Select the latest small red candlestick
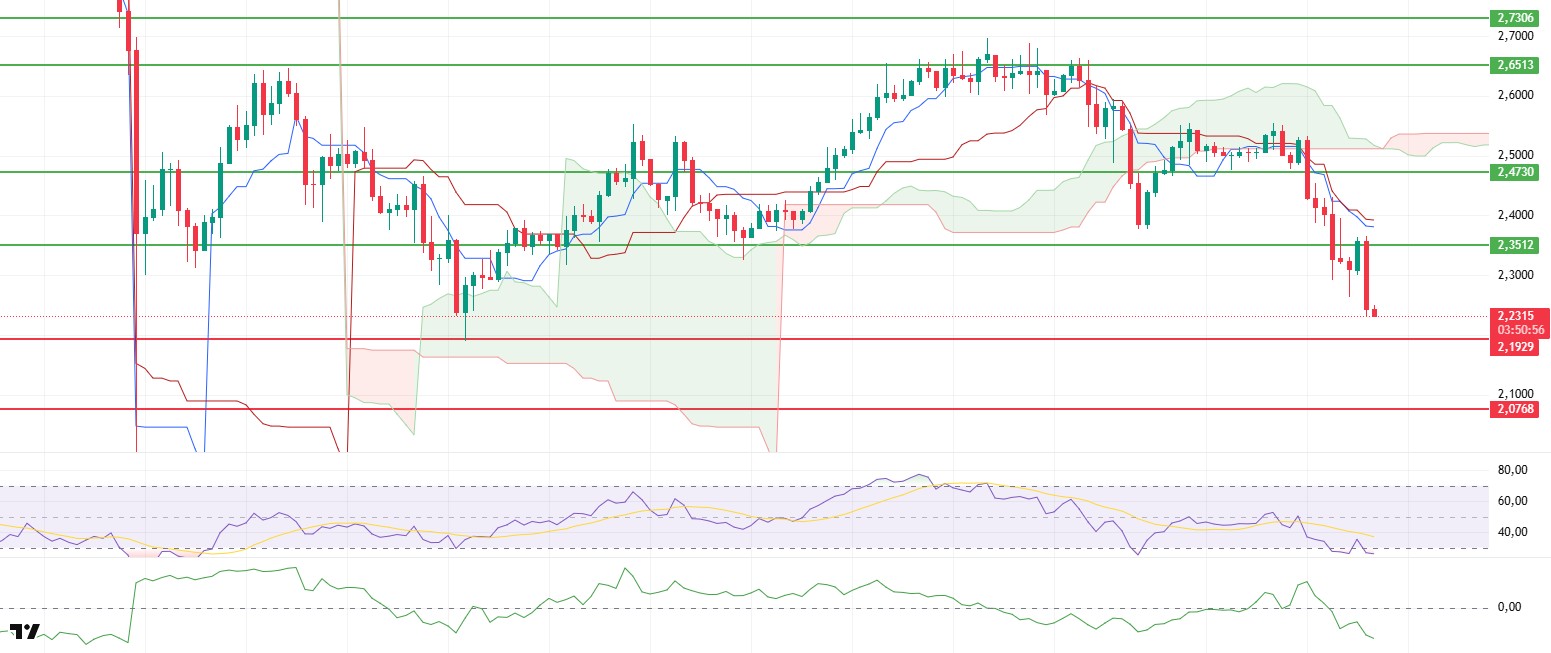 point(1375,313)
